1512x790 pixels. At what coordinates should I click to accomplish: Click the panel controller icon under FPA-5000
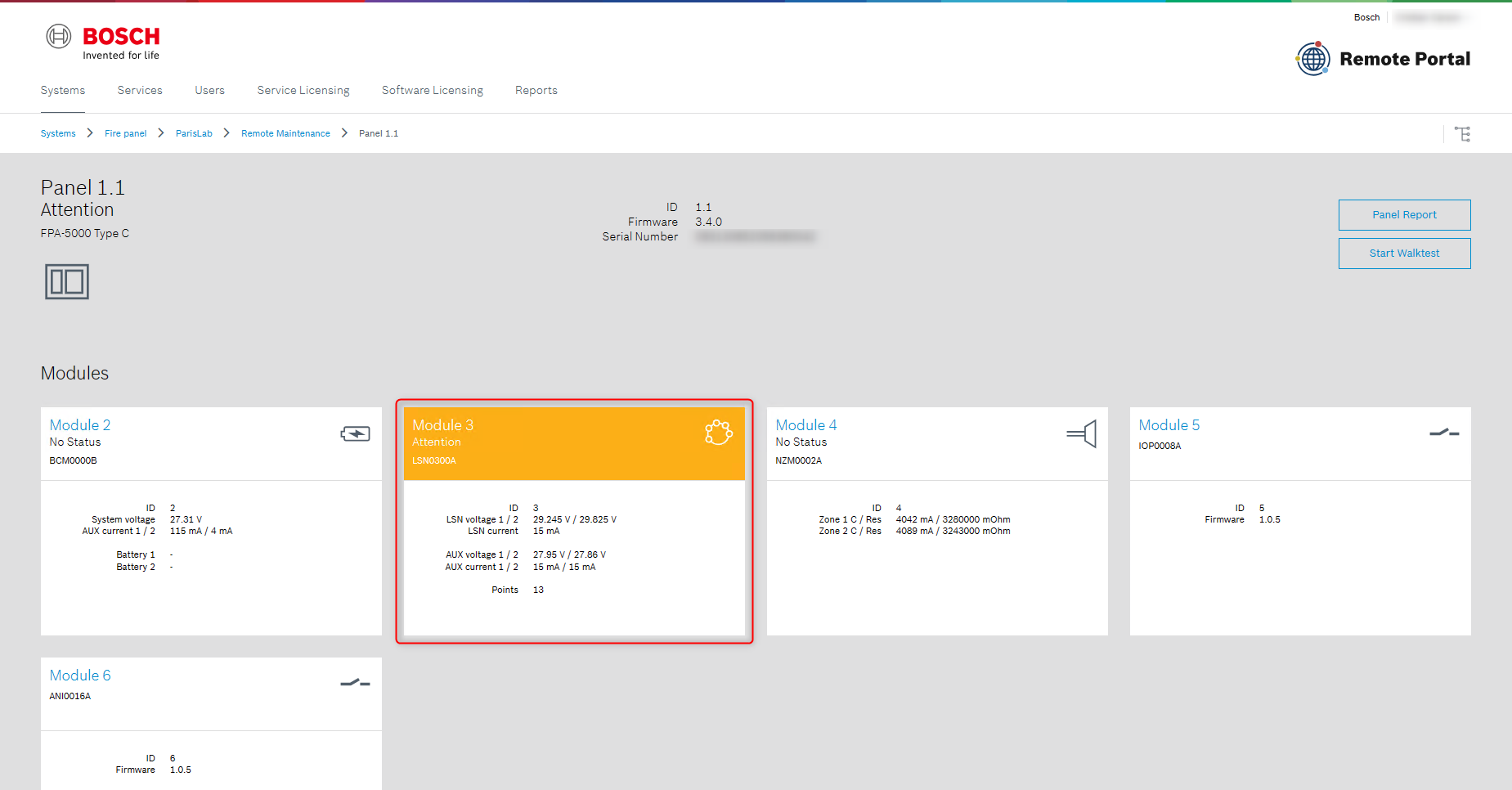[x=67, y=281]
